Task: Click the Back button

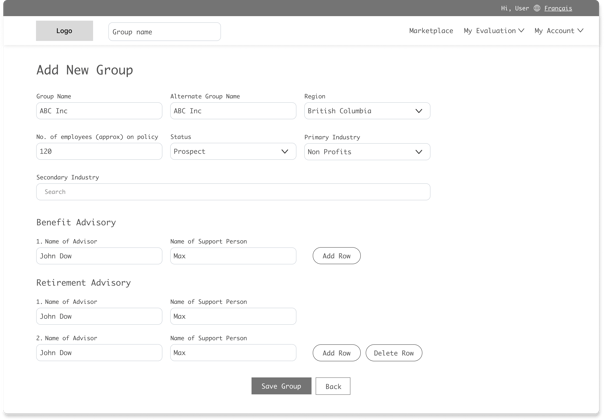Action: pos(333,386)
